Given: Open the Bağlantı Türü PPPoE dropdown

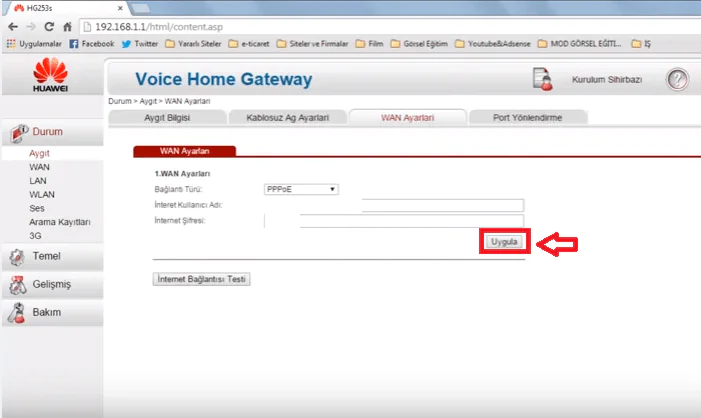Looking at the screenshot, I should coord(301,189).
